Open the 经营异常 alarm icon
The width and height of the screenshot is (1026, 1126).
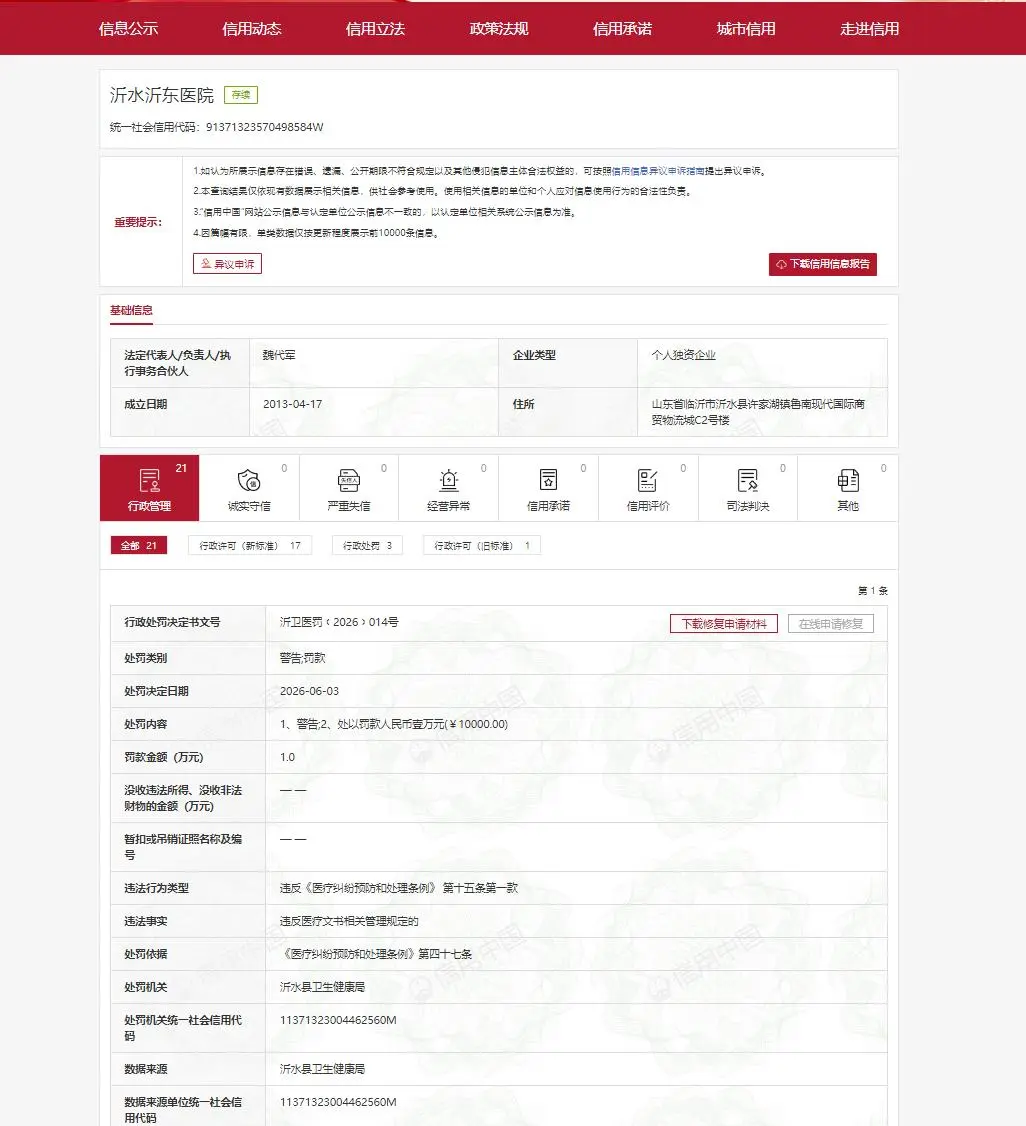449,480
